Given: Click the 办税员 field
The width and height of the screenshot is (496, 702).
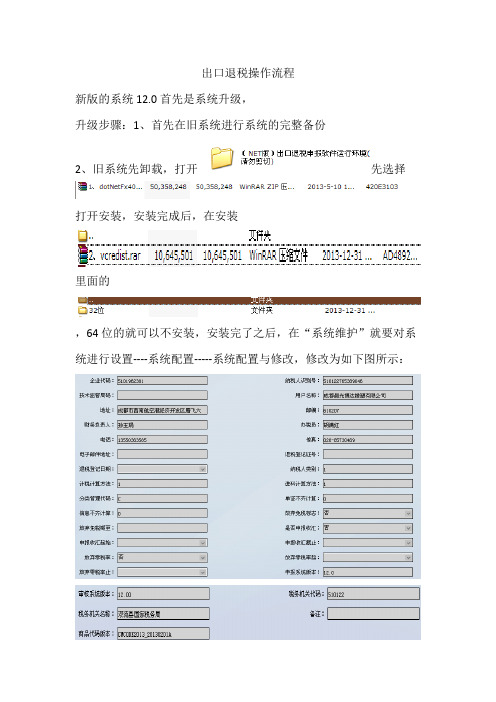Looking at the screenshot, I should click(368, 425).
